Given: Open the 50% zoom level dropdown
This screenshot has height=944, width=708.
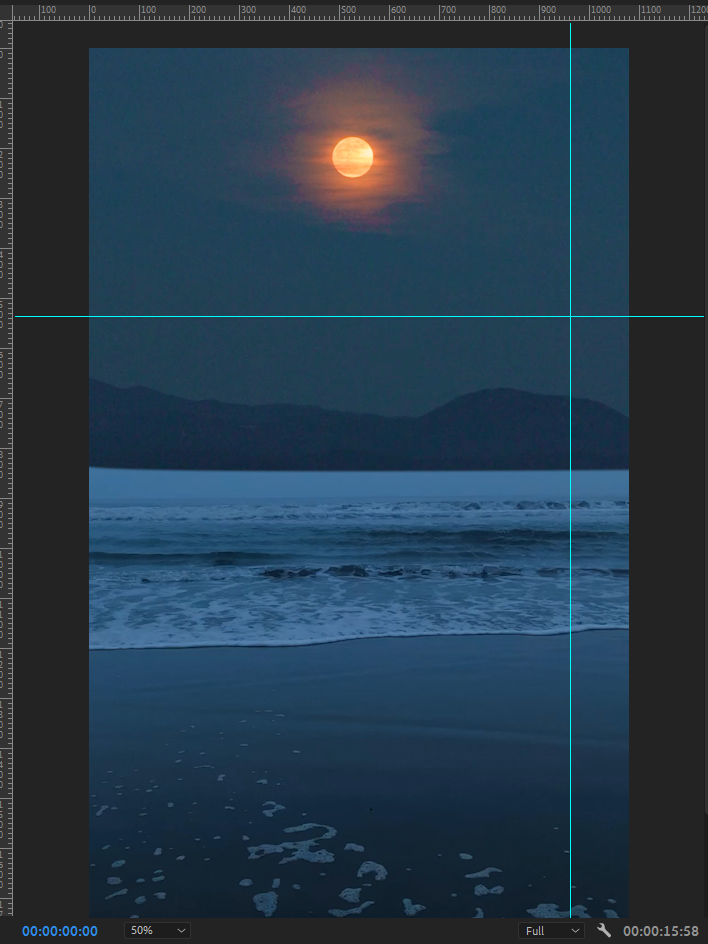Looking at the screenshot, I should tap(157, 930).
